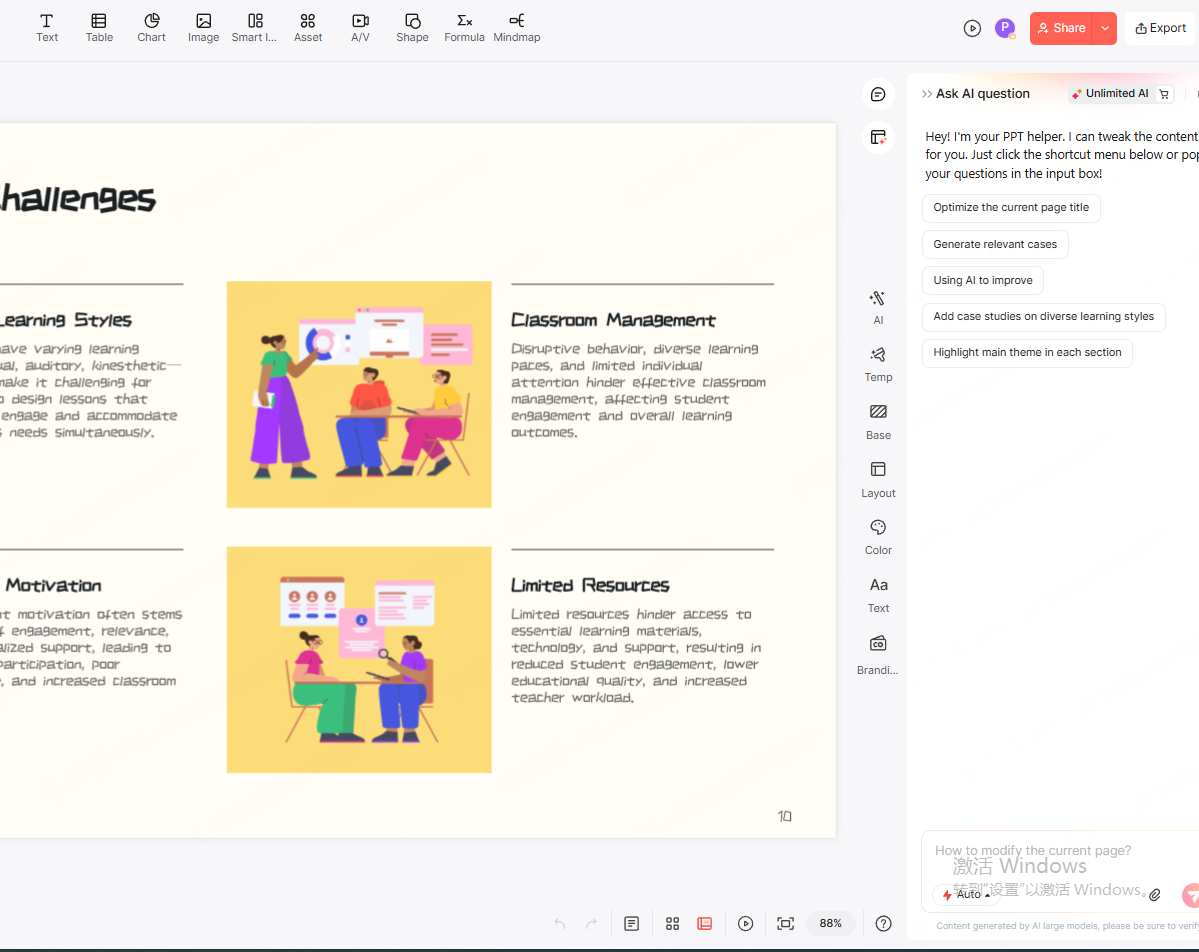Toggle full-screen fit view
The width and height of the screenshot is (1199, 952).
pos(785,923)
